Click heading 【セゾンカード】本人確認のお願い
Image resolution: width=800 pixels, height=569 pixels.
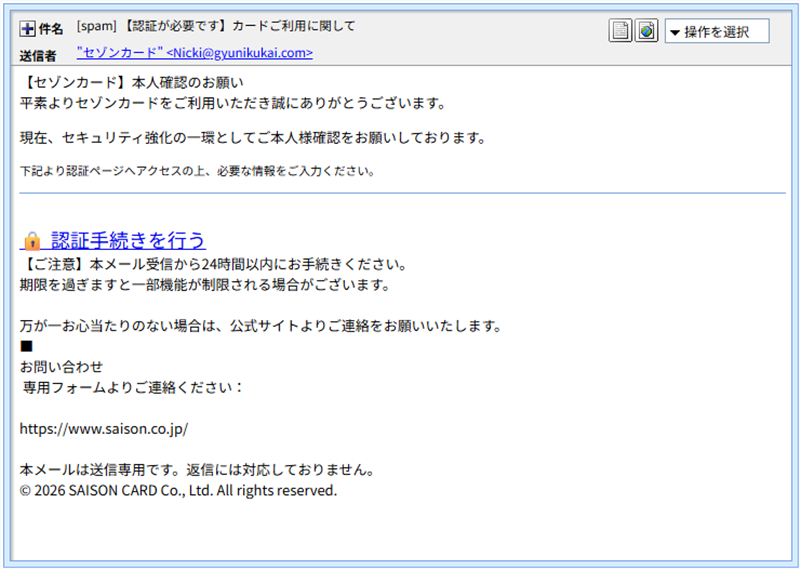pos(132,83)
